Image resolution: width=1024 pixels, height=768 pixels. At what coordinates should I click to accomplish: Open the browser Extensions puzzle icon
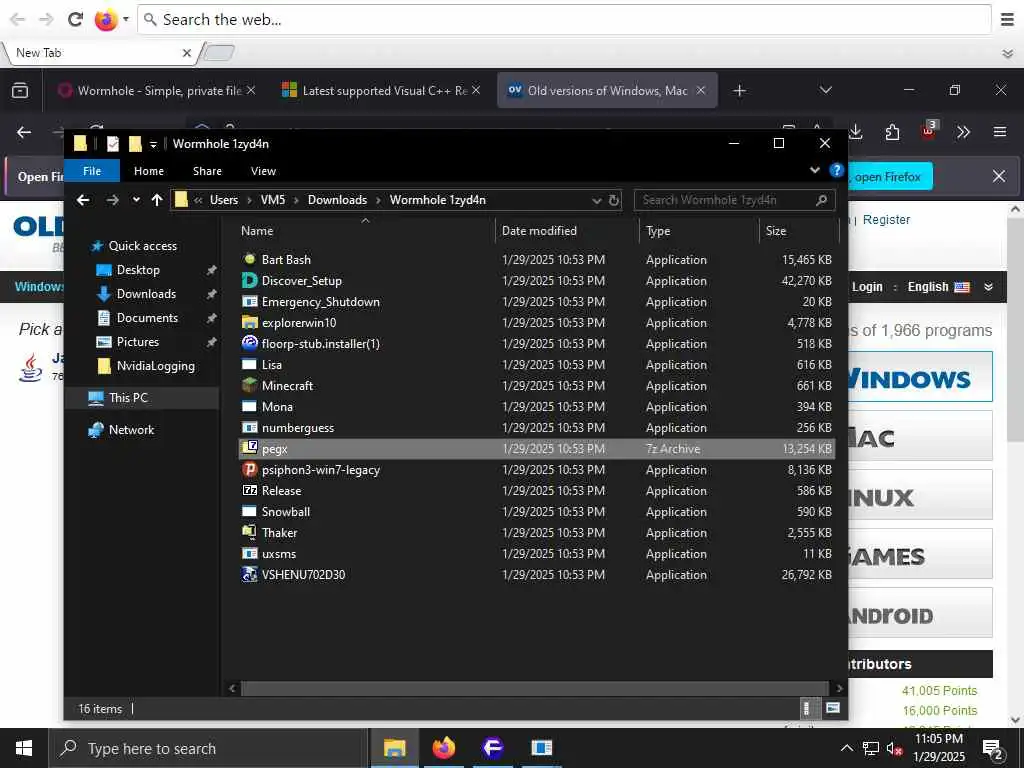(x=892, y=133)
